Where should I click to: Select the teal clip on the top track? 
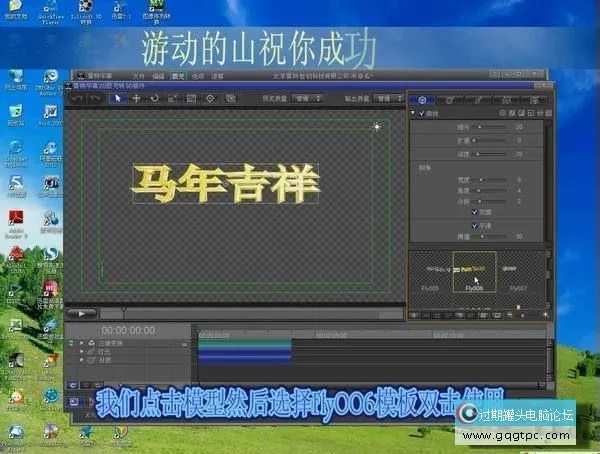point(245,343)
